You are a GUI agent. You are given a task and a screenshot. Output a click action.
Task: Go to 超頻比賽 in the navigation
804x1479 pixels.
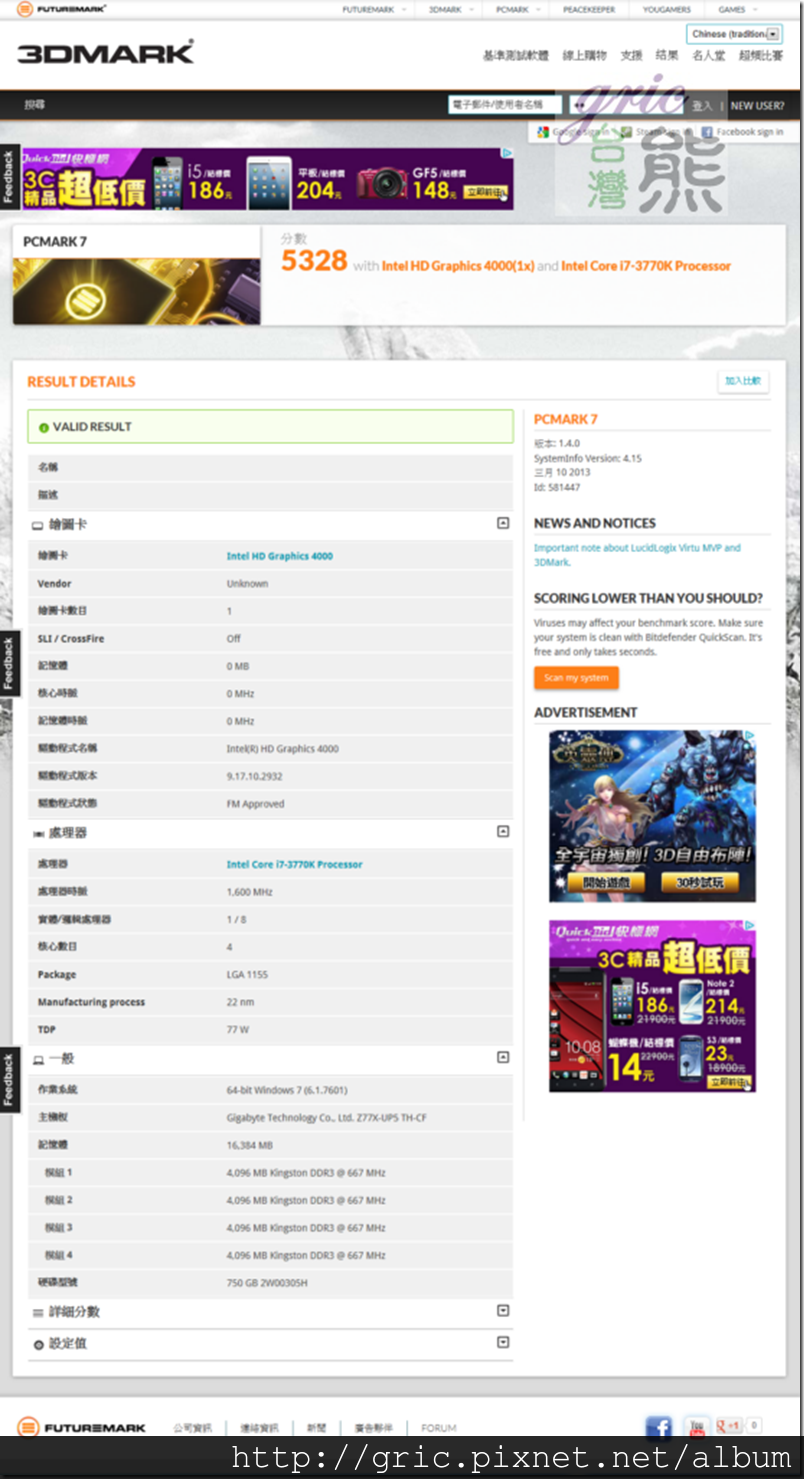click(x=761, y=56)
